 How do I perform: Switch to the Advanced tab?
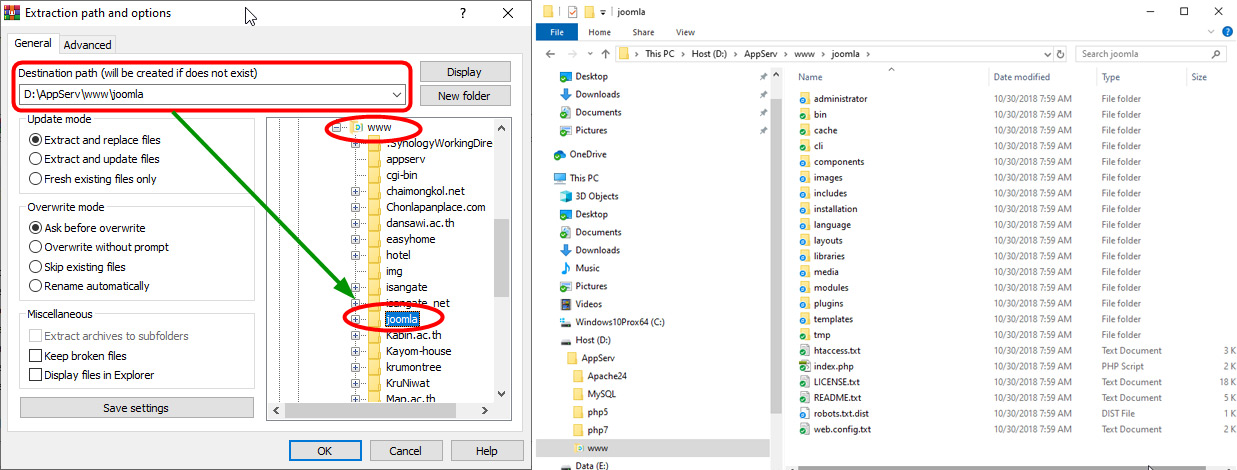[88, 45]
